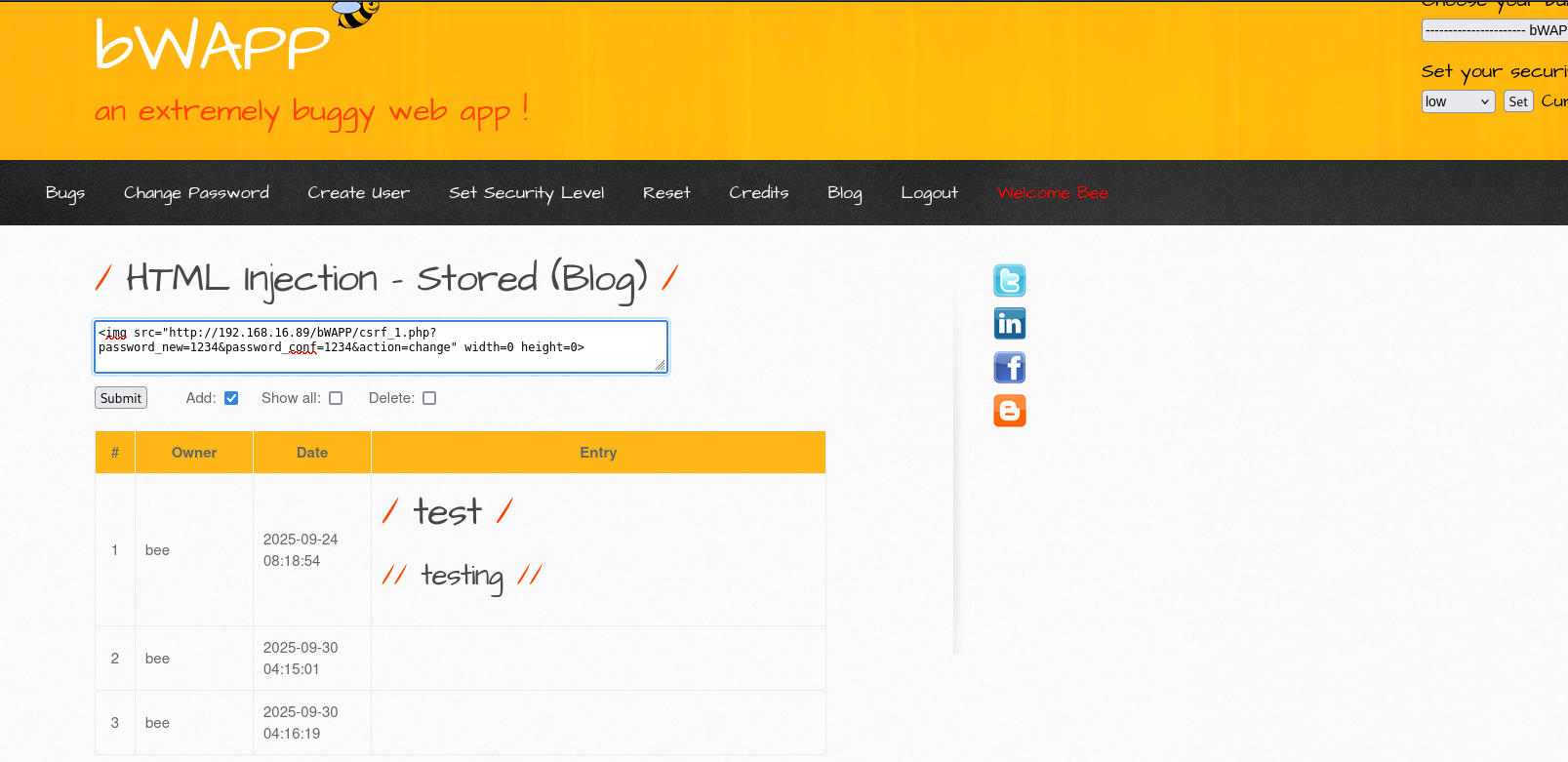
Task: Select the date 2025-09-30 04:16:19
Action: [301, 723]
